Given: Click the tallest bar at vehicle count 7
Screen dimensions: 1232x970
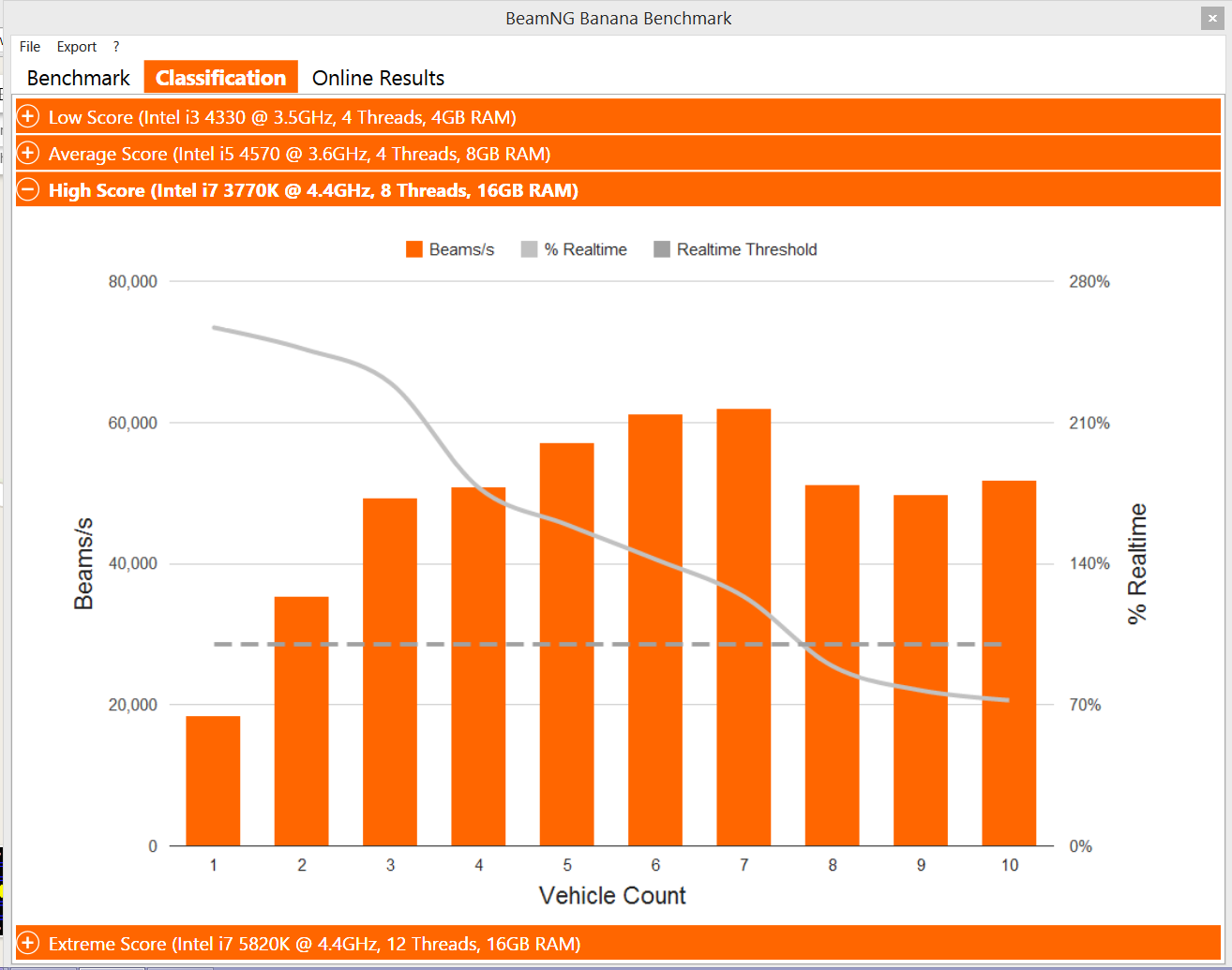Looking at the screenshot, I should (744, 628).
